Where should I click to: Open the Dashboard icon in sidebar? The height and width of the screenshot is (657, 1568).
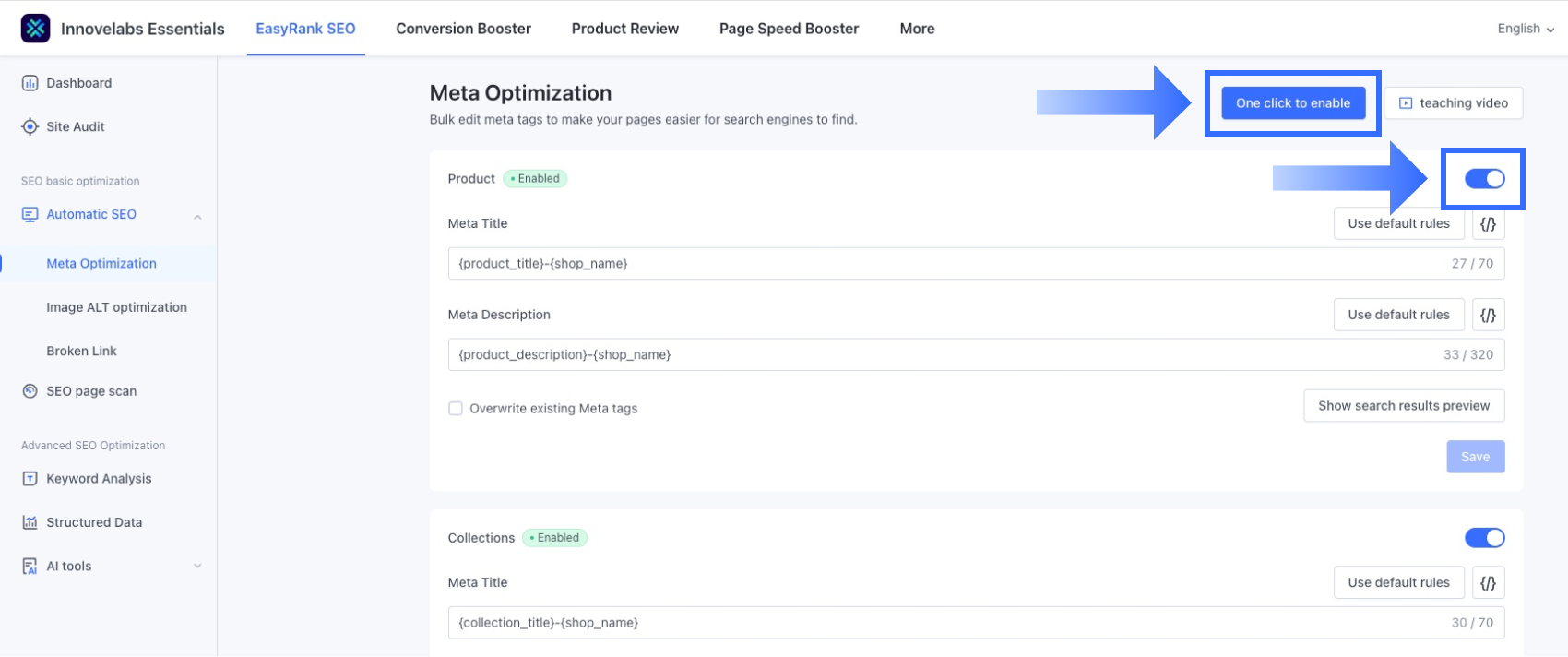click(30, 83)
